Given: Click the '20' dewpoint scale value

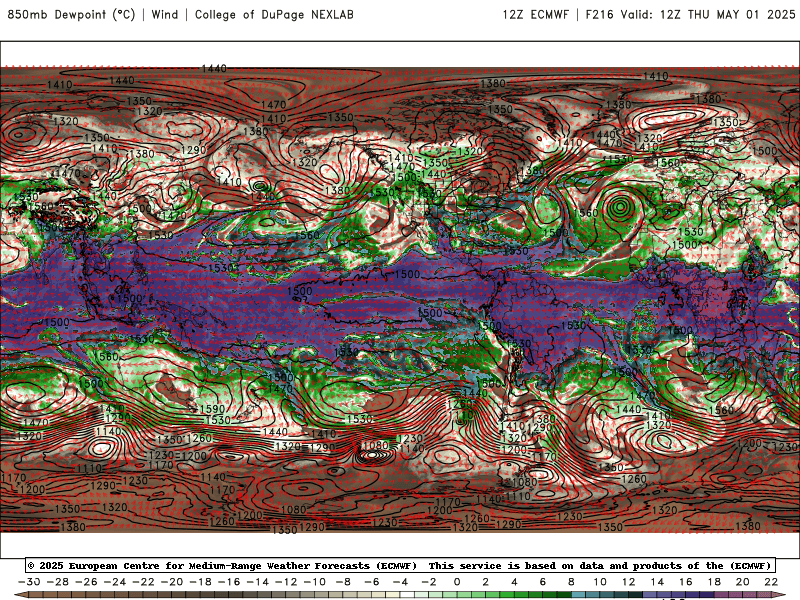Looking at the screenshot, I should click(743, 582).
